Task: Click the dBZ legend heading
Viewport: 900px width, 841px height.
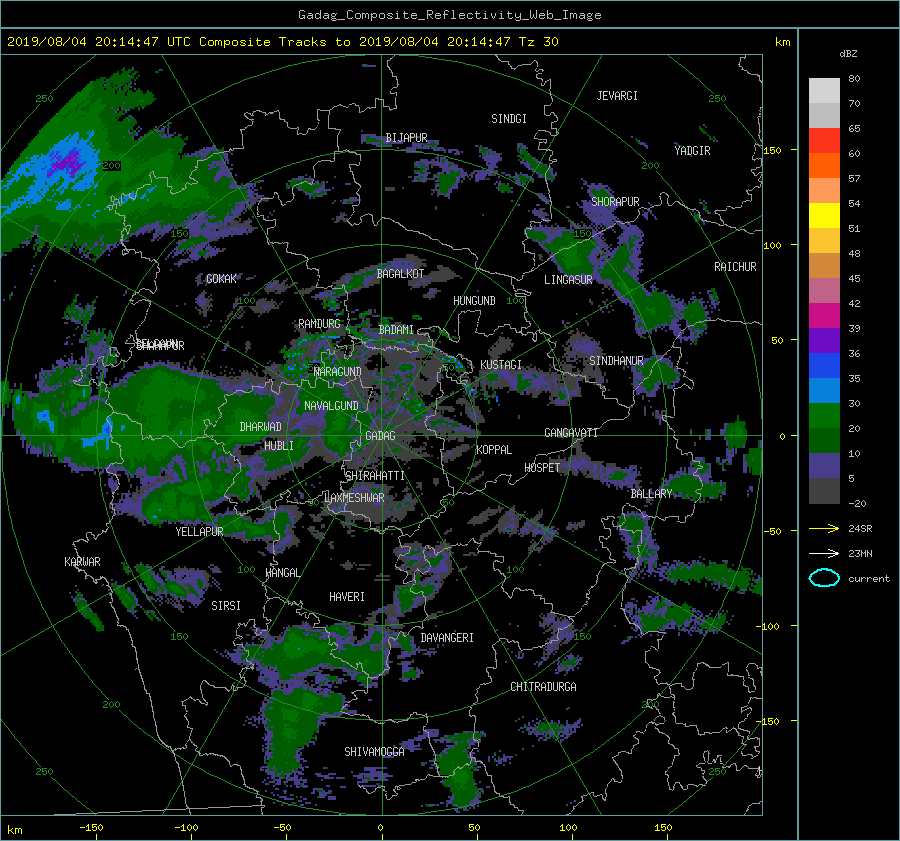Action: click(848, 53)
